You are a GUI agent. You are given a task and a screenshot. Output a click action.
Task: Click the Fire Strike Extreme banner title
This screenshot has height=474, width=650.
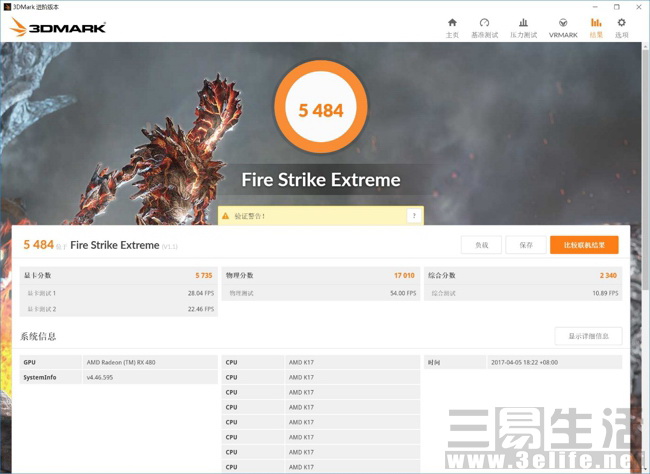tap(321, 180)
